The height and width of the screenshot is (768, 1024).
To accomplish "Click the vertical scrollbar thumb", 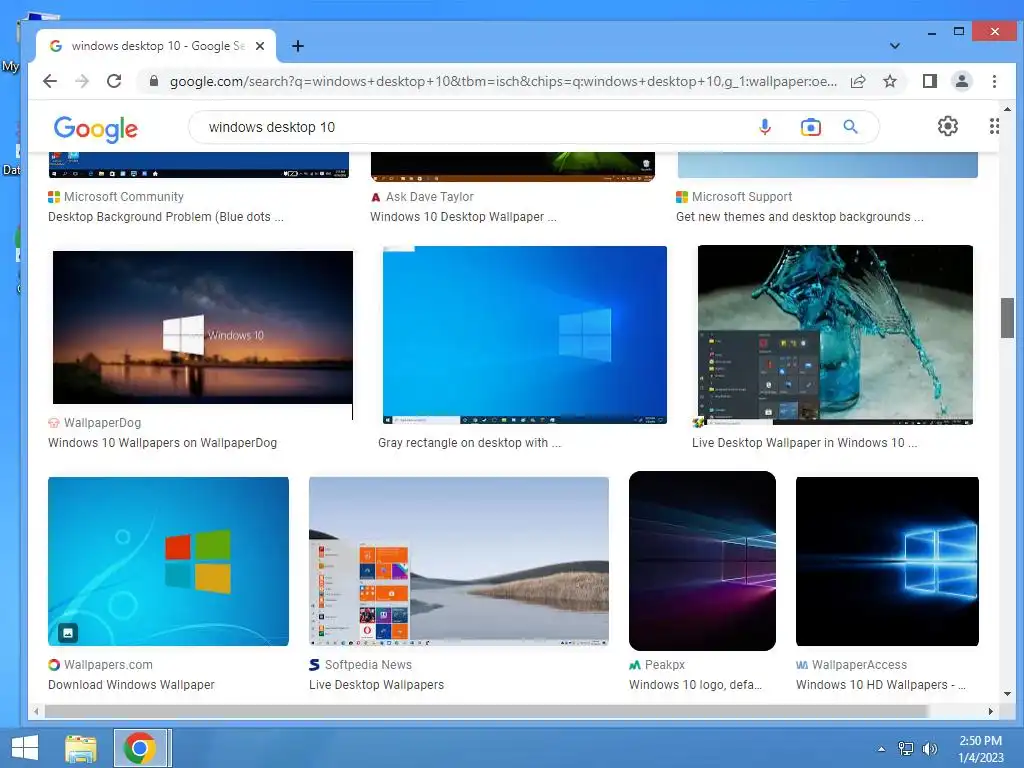I will point(1007,318).
